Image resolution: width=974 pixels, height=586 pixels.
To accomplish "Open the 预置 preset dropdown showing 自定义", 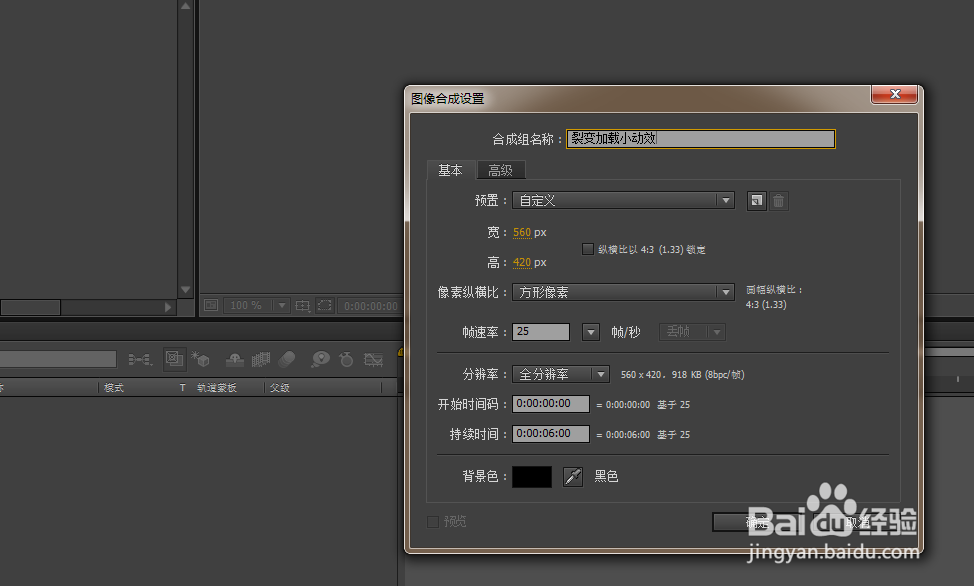I will 623,201.
